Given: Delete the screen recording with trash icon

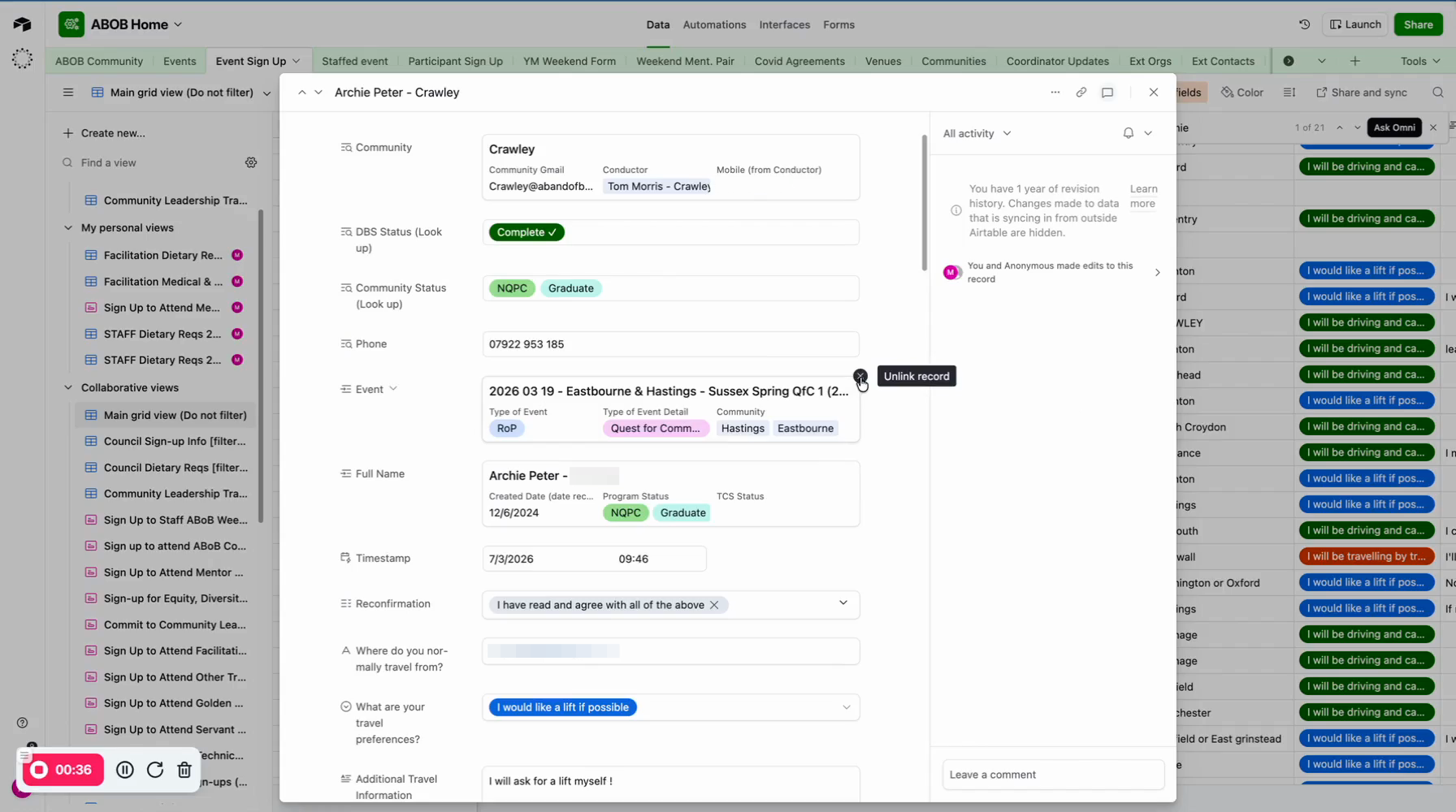Looking at the screenshot, I should click(184, 770).
